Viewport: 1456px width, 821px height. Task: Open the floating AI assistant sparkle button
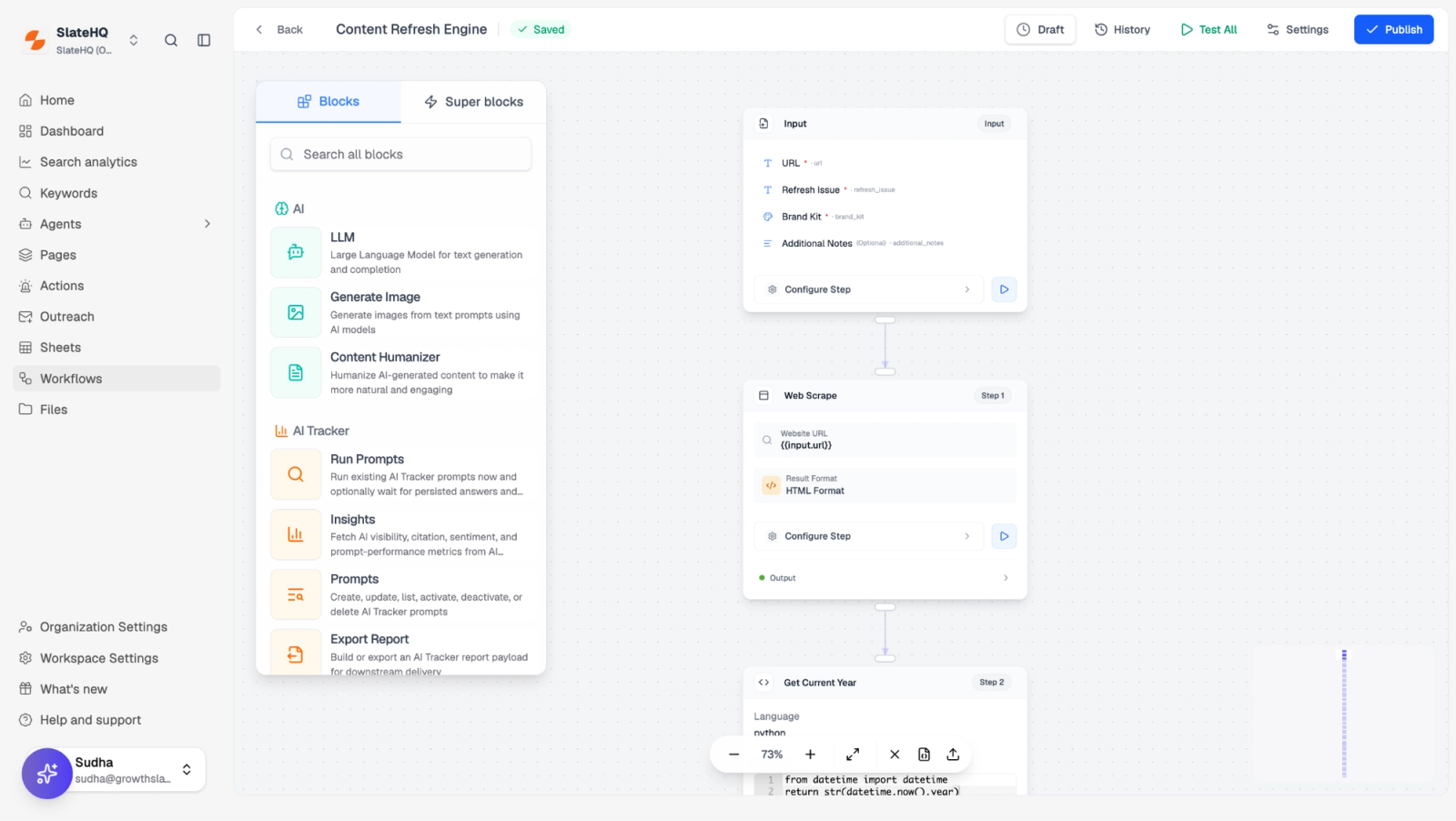pos(47,774)
